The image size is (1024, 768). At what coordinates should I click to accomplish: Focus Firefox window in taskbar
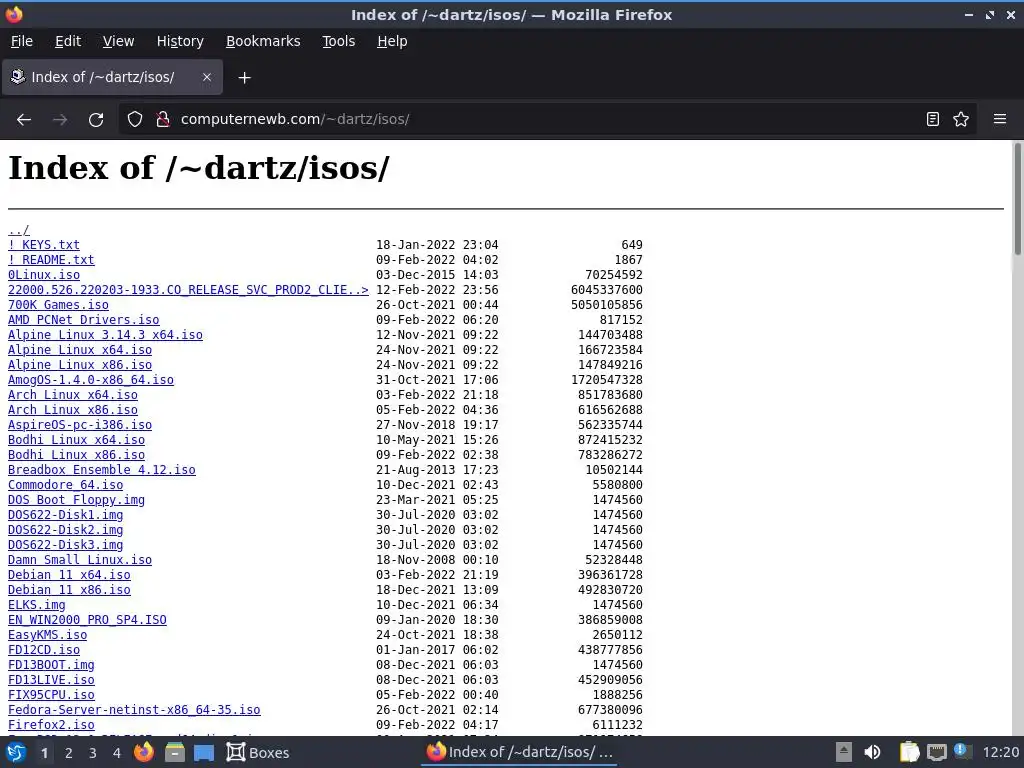pos(519,752)
